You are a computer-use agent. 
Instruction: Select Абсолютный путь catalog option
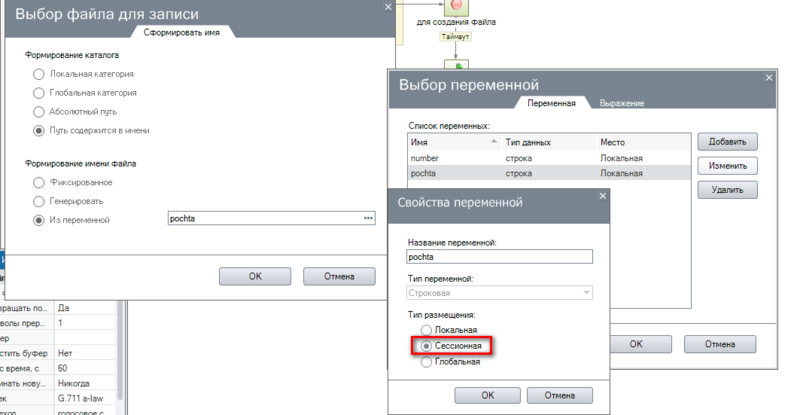39,111
